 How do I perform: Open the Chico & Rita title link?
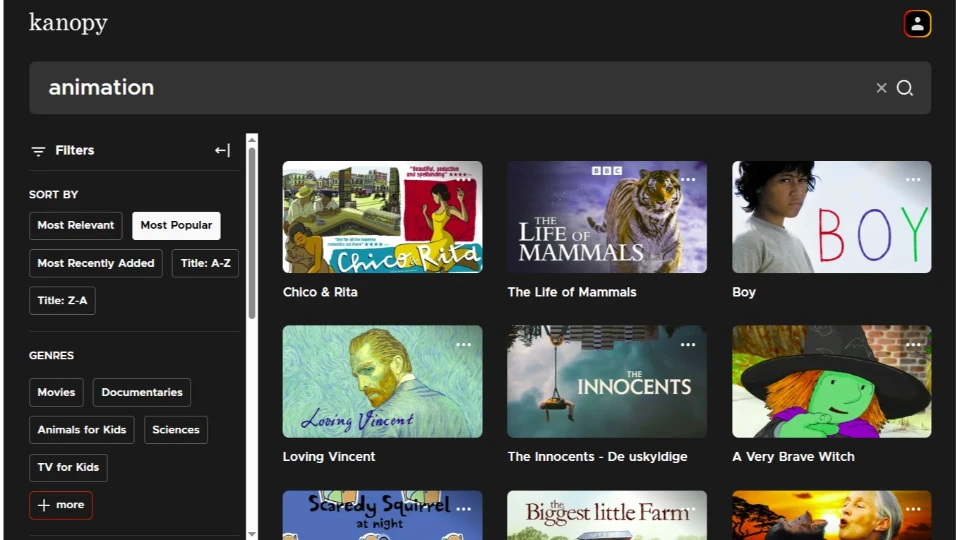click(320, 292)
